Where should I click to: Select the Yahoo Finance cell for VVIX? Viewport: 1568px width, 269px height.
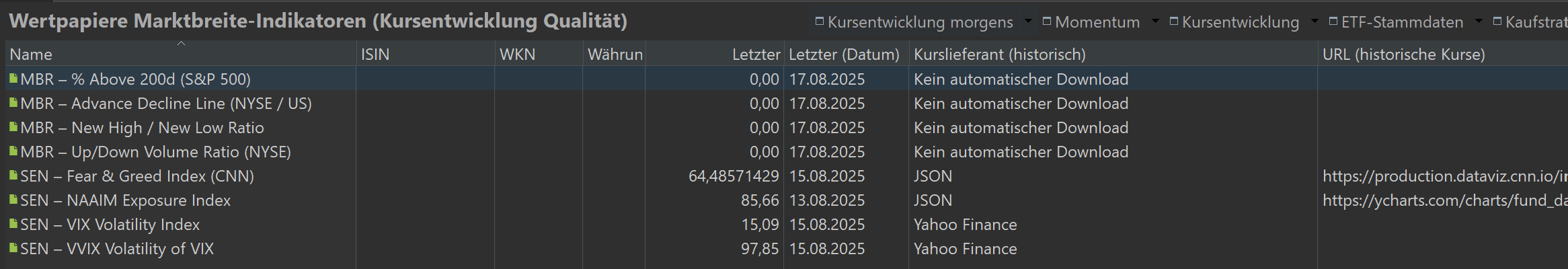965,249
